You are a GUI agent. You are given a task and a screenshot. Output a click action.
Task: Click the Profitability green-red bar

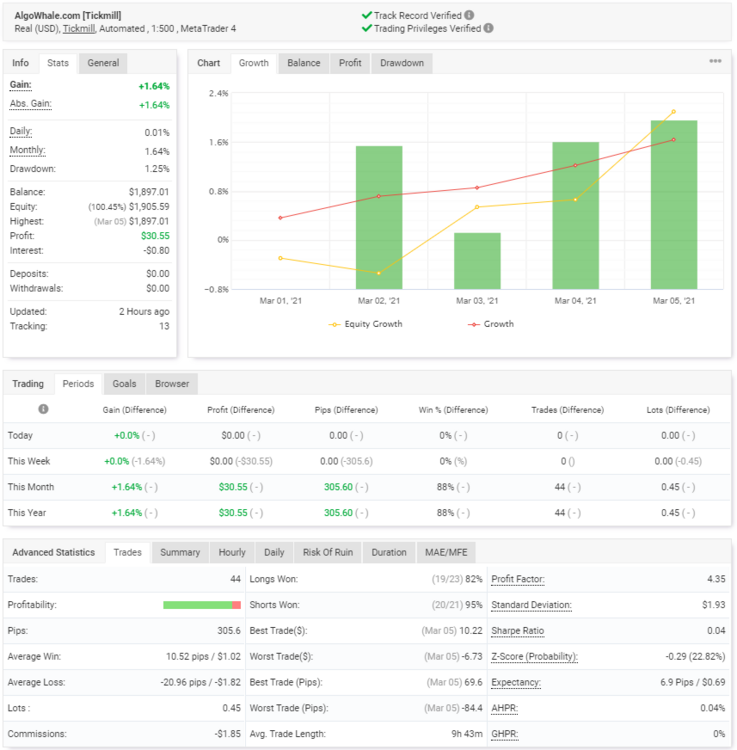point(201,605)
